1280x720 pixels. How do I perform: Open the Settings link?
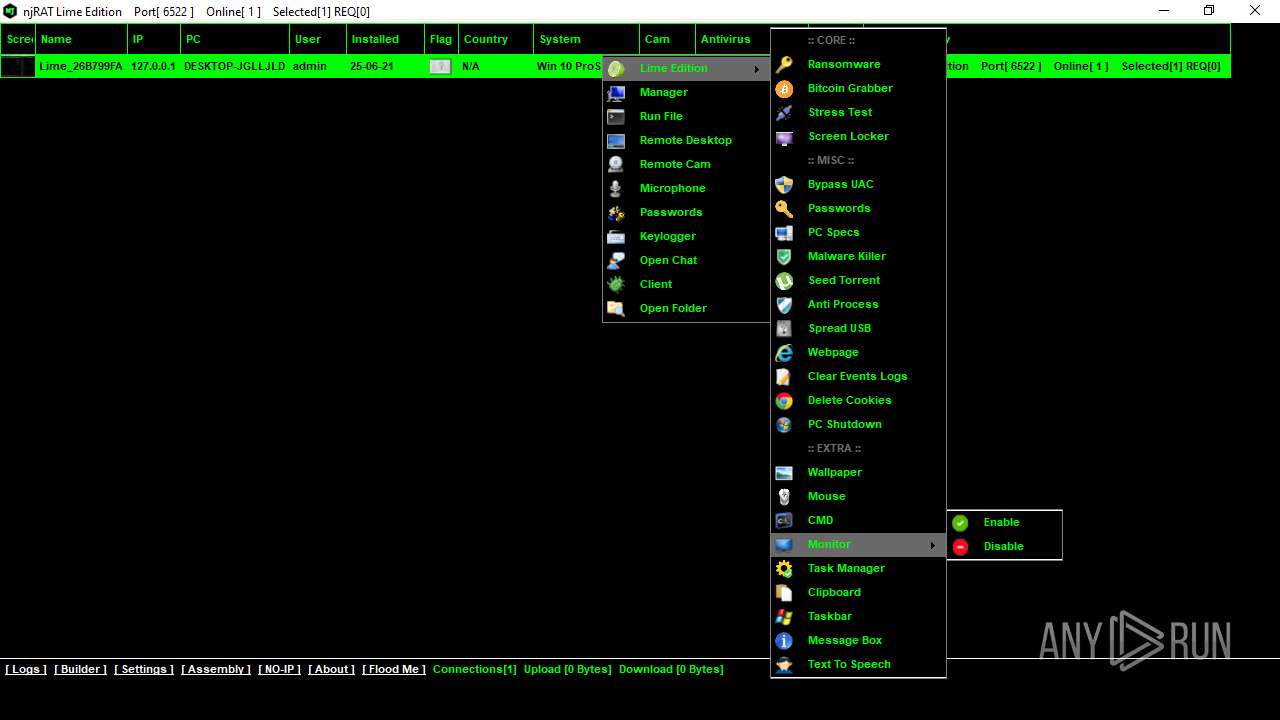[x=144, y=669]
